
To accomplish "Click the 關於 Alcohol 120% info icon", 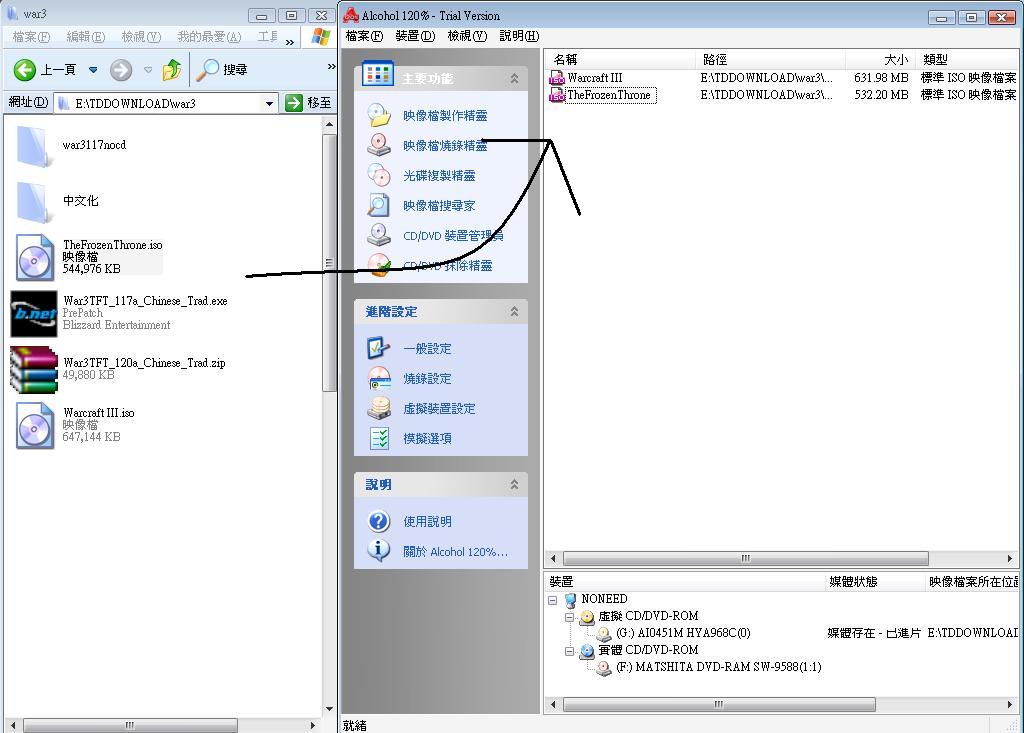I will coord(379,551).
